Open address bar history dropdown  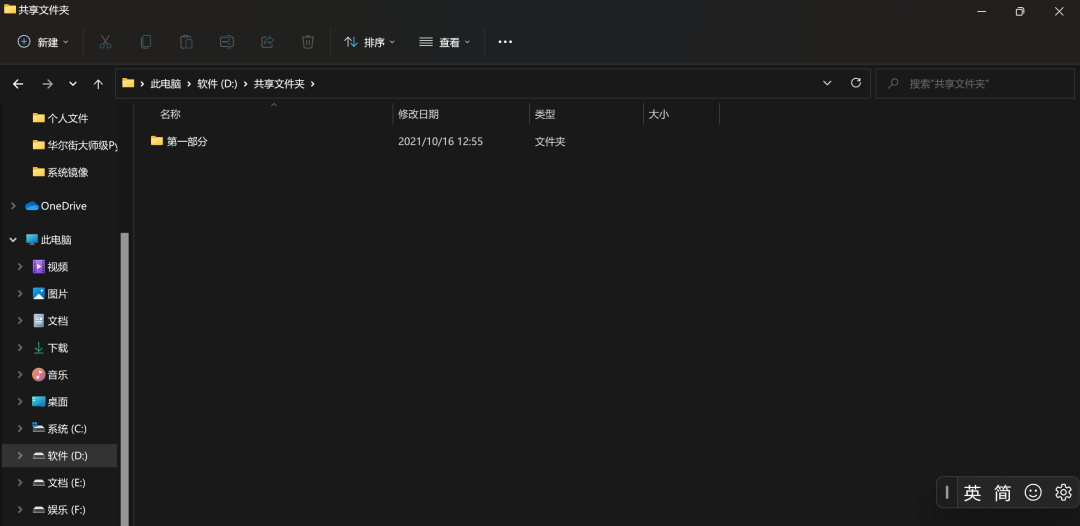tap(827, 83)
